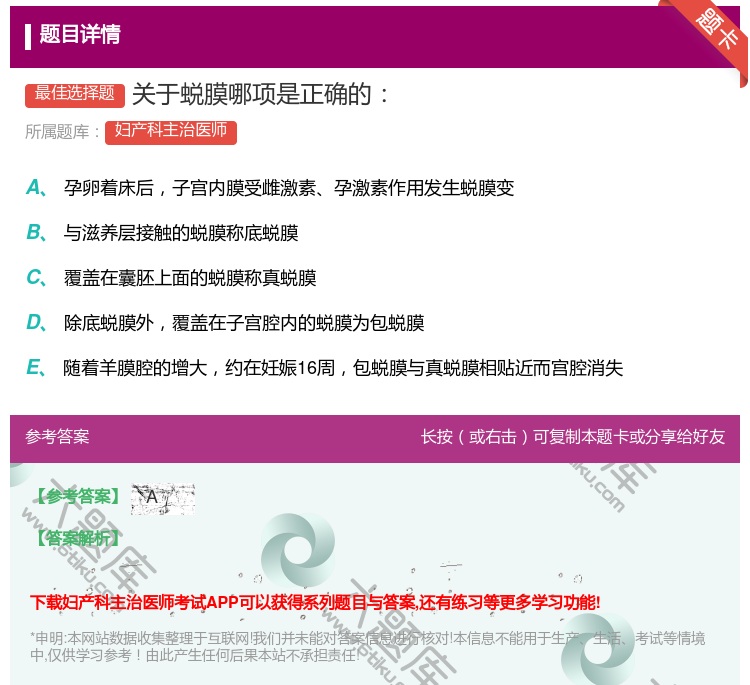Click the answer image showing A
750x685 pixels.
pos(163,498)
